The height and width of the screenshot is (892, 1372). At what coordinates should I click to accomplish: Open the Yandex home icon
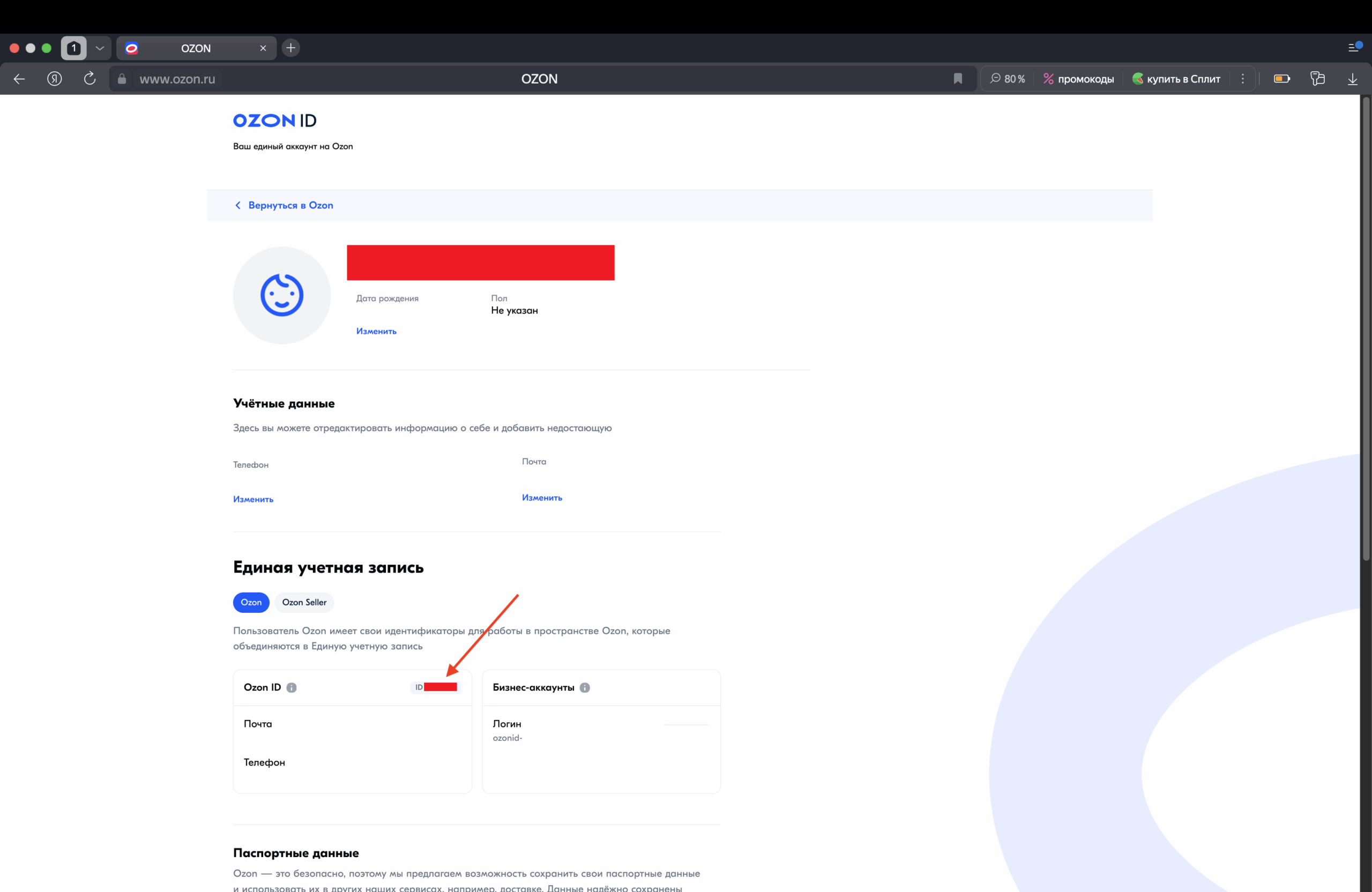pyautogui.click(x=54, y=79)
